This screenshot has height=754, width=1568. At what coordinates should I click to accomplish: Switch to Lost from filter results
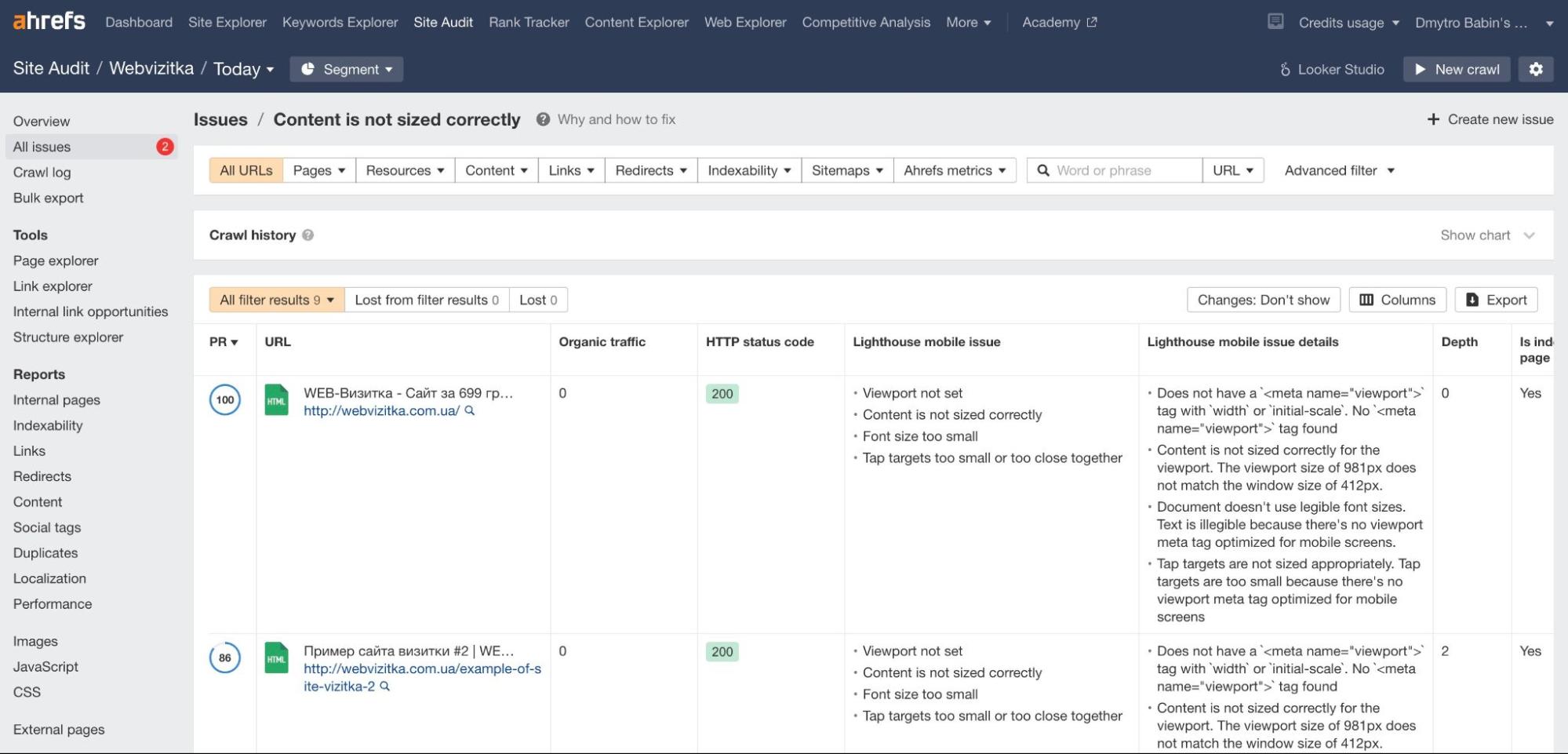click(x=426, y=300)
